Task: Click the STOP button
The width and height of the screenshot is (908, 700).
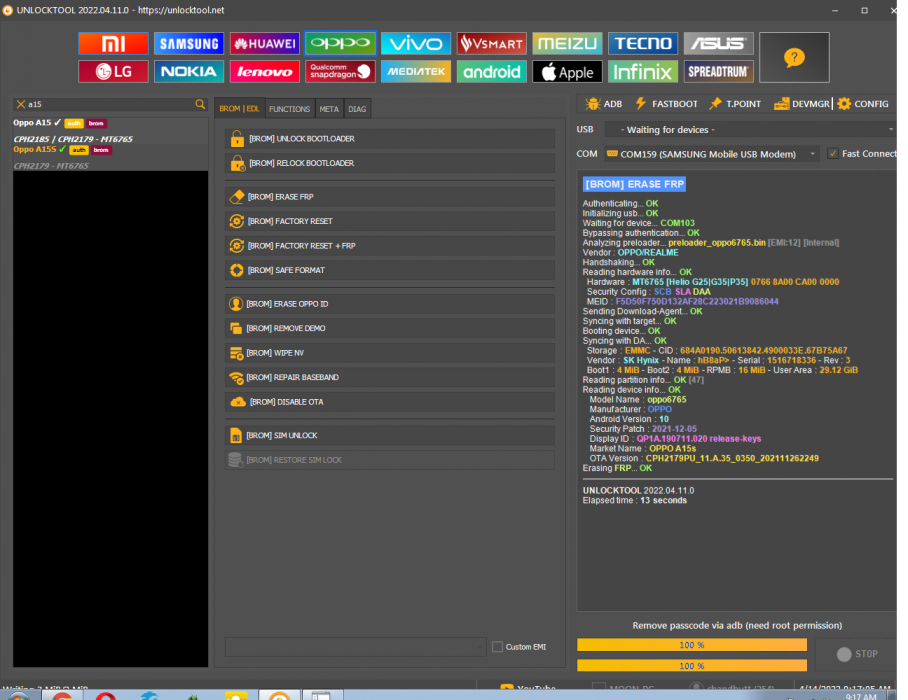Action: [858, 654]
